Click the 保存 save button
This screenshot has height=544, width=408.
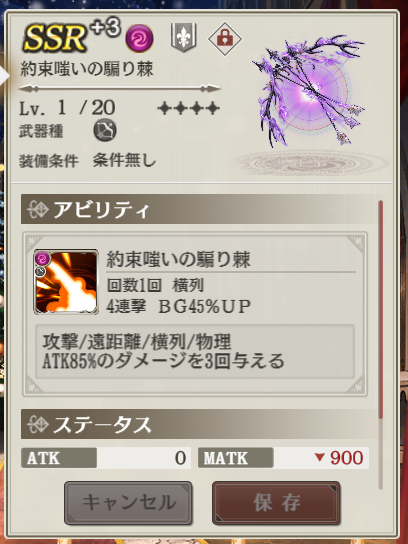click(x=276, y=503)
